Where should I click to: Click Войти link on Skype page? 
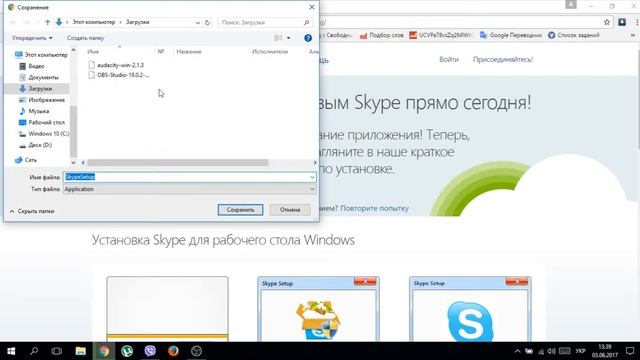pyautogui.click(x=449, y=60)
